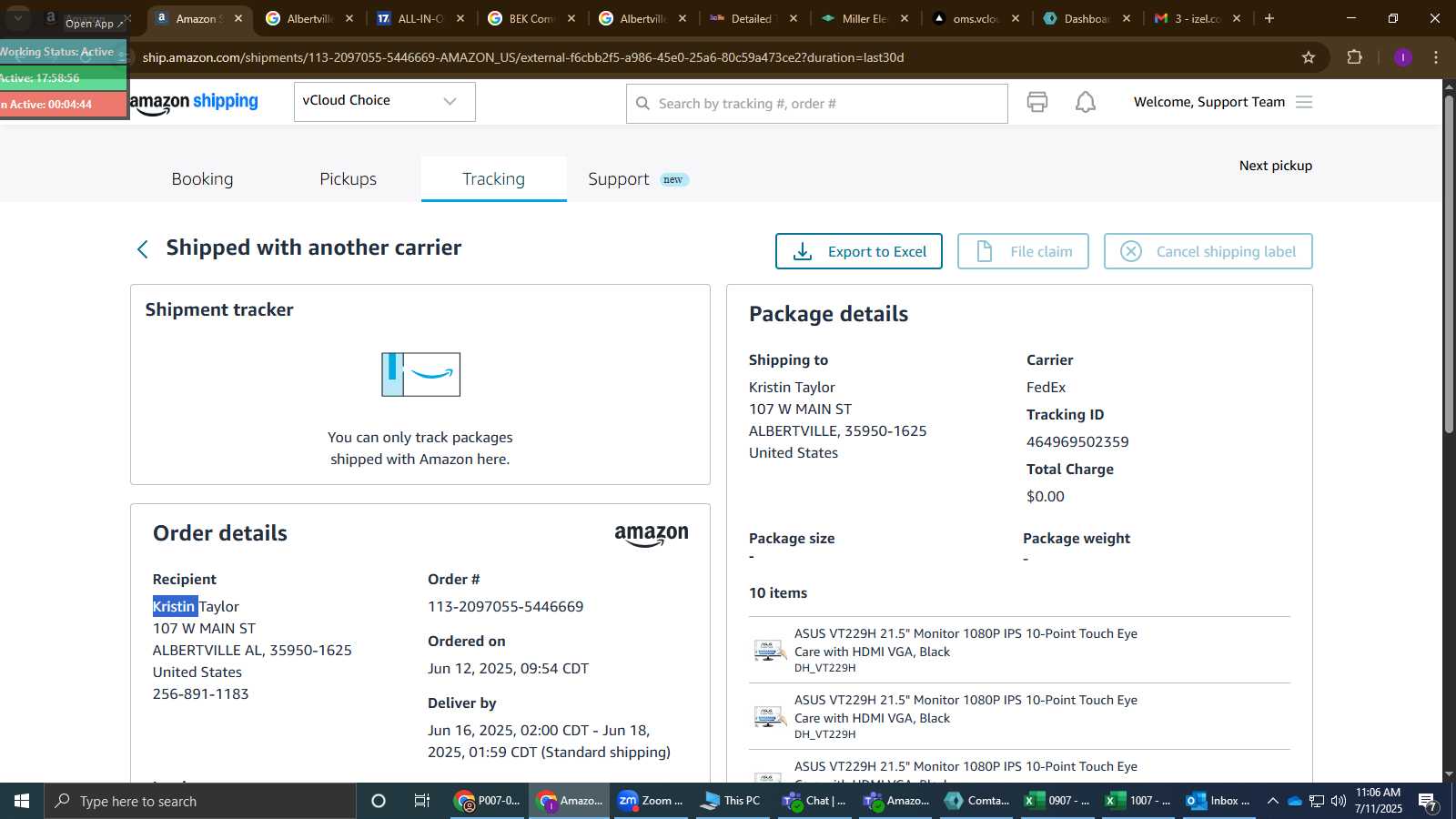Click the printer icon in header

(x=1036, y=102)
